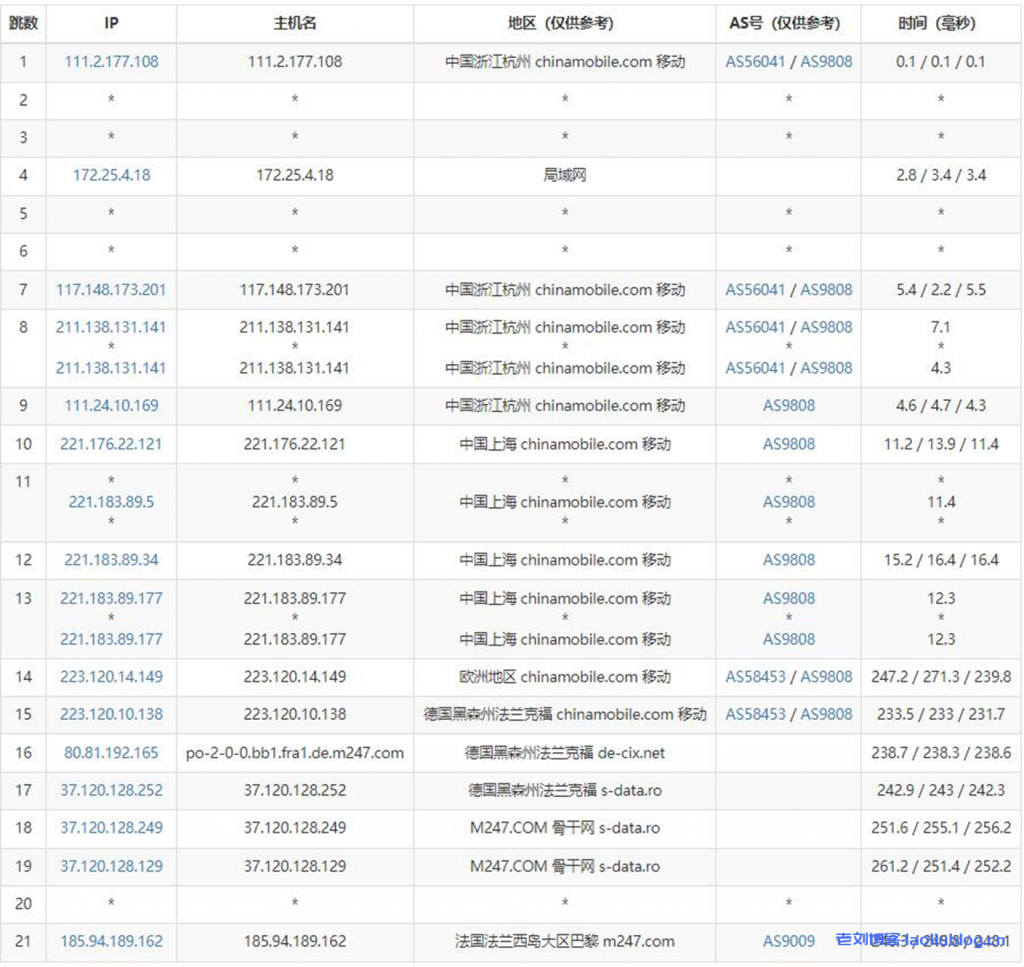Open the 221.183.89.34 link in hop 12
Screen dimensions: 1024x967
(x=110, y=560)
